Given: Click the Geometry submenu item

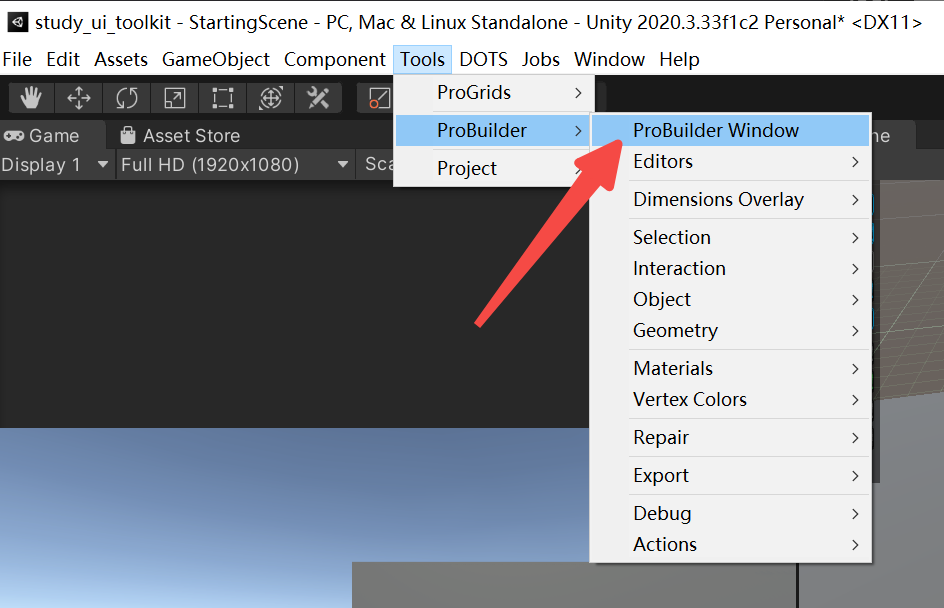Looking at the screenshot, I should (x=676, y=330).
